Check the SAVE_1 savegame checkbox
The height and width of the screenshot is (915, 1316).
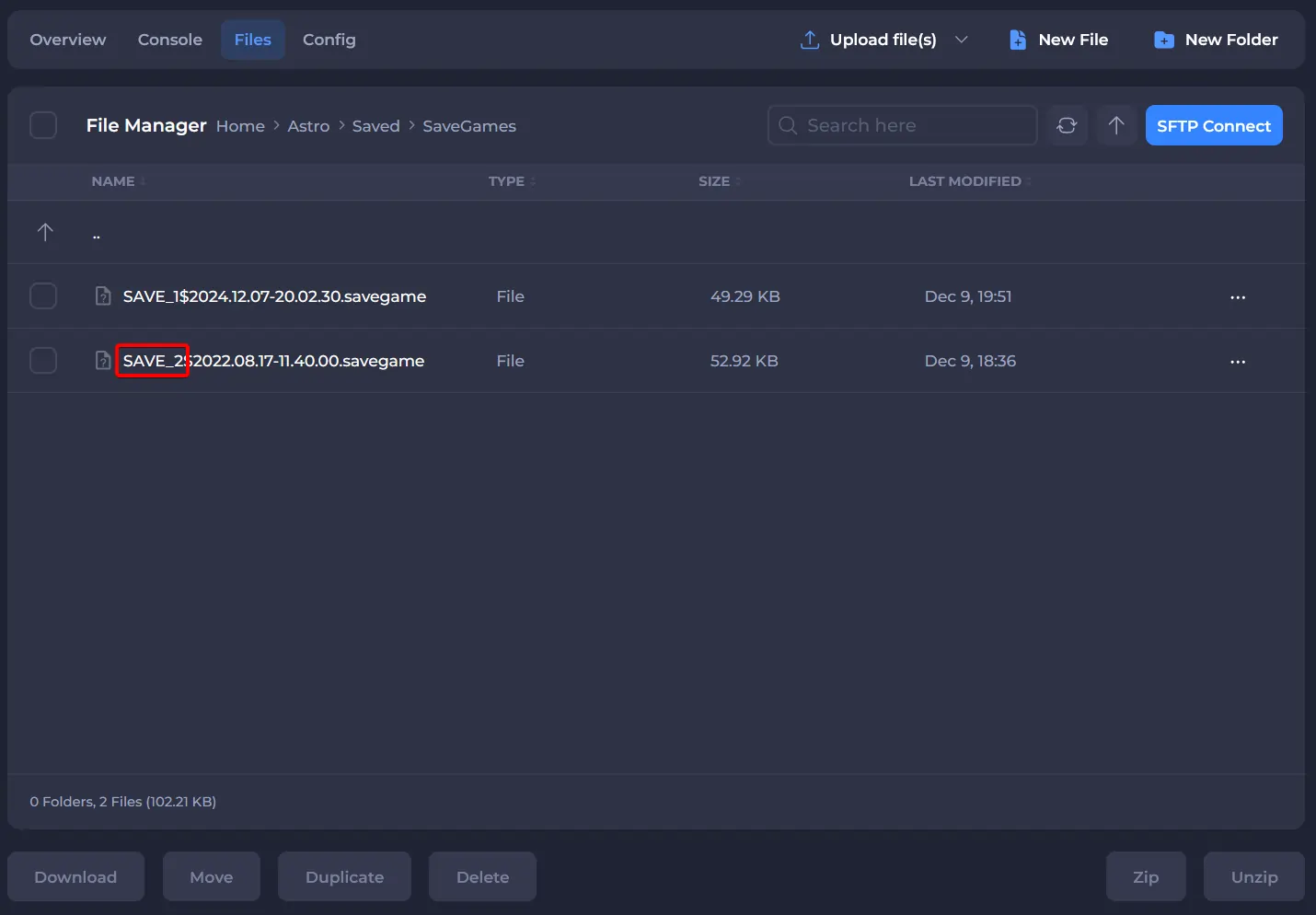coord(43,296)
